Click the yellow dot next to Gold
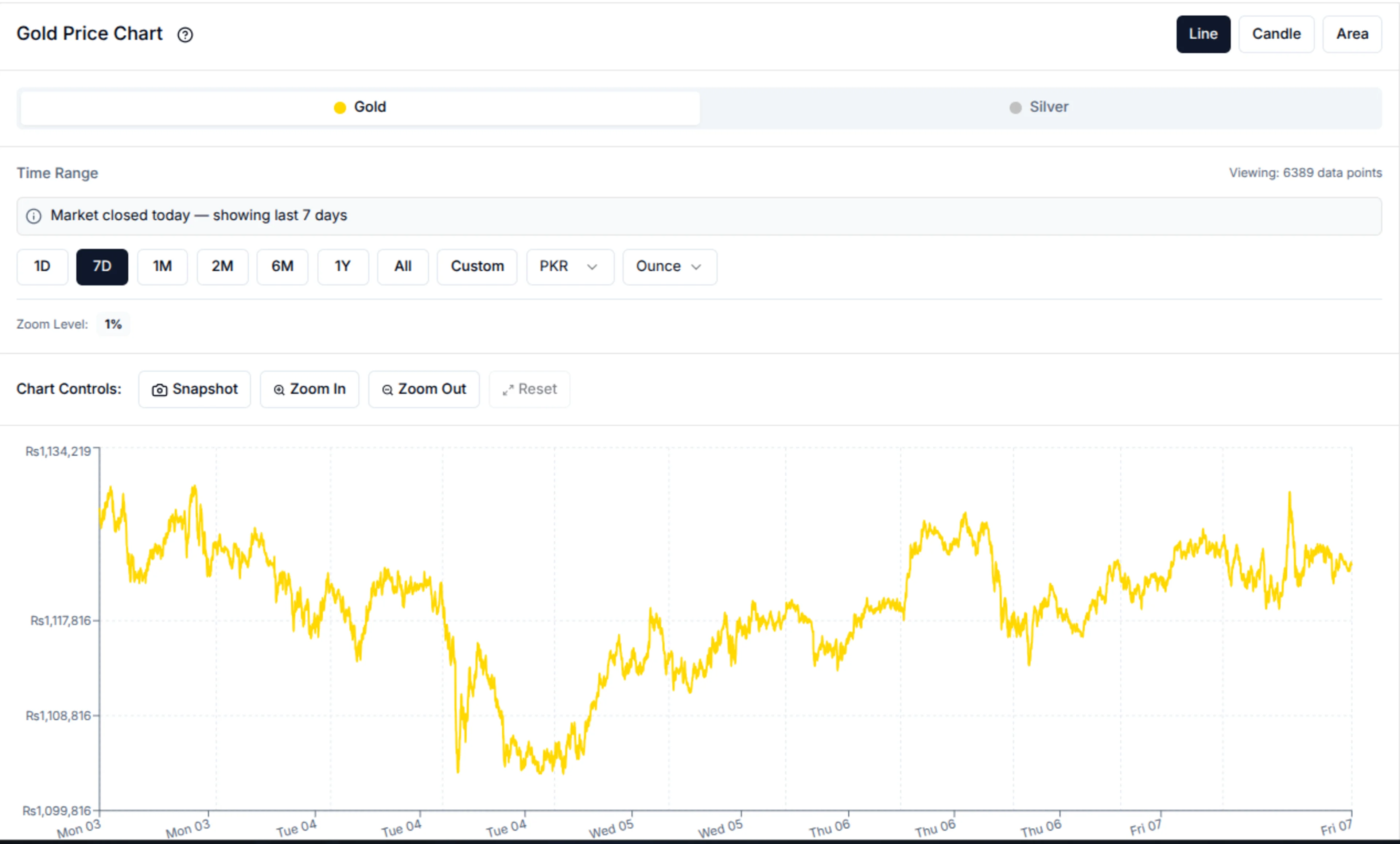This screenshot has width=1400, height=844. point(340,108)
